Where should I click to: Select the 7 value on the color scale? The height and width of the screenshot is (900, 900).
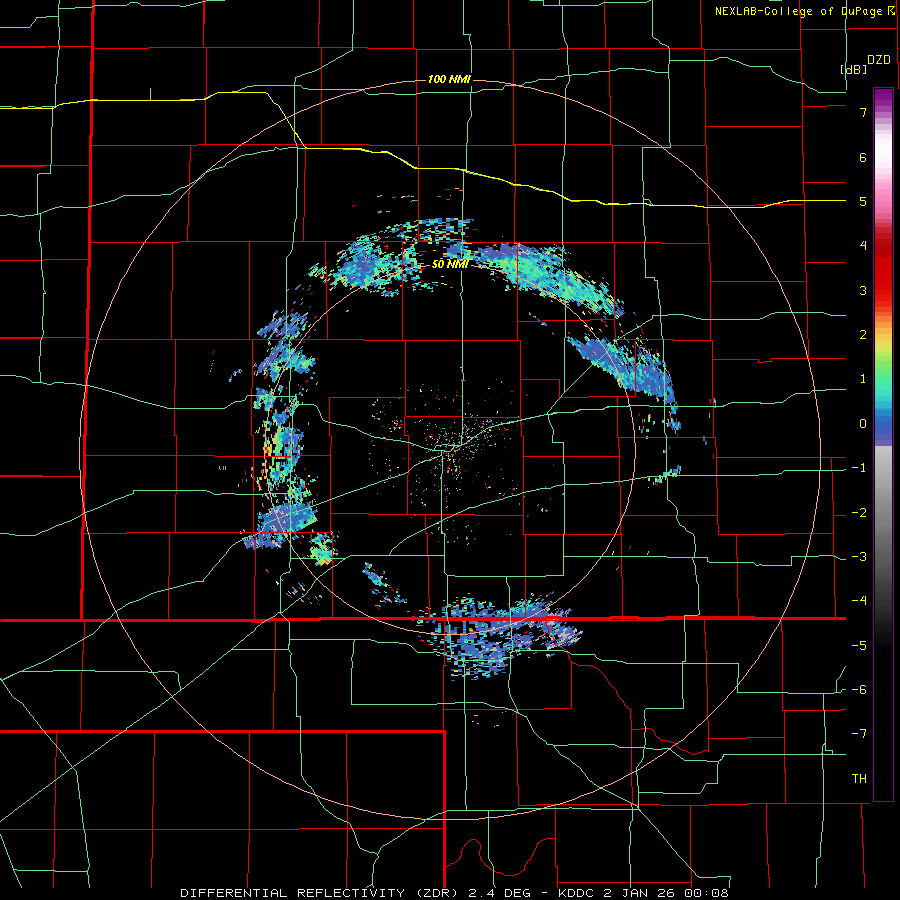[x=863, y=112]
